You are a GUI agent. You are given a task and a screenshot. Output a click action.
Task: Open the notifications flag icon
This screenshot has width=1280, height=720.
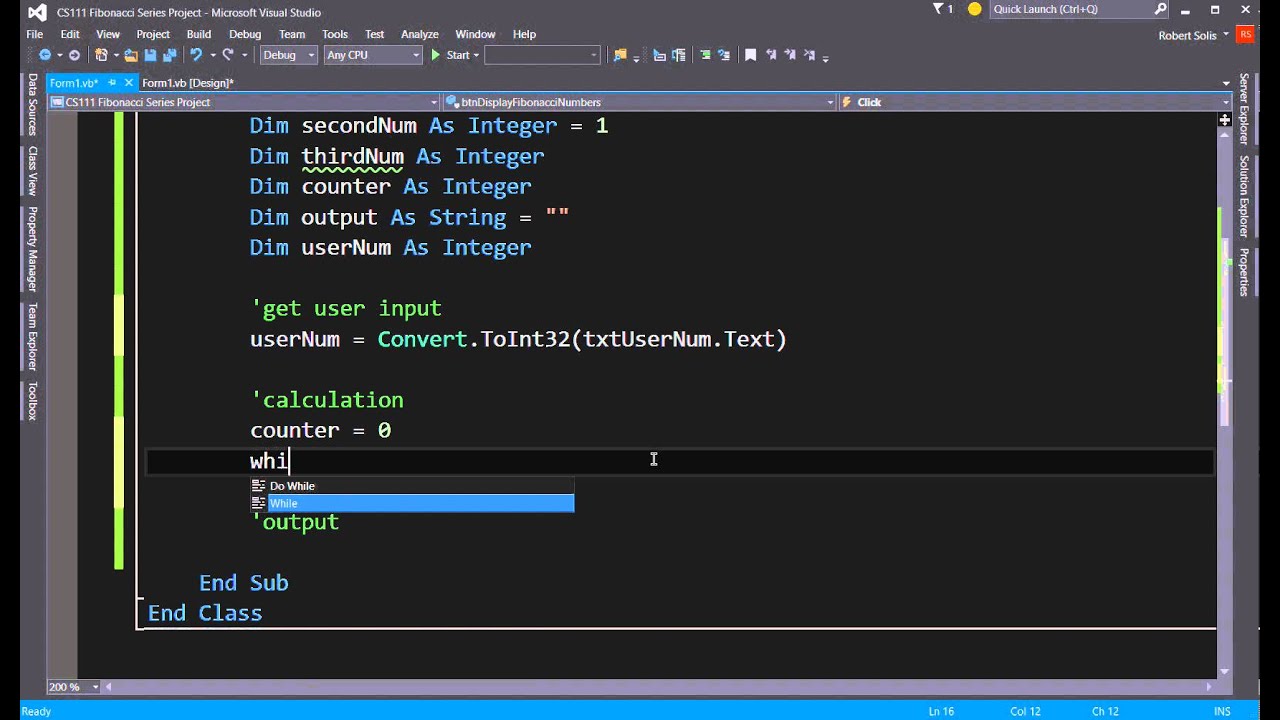(x=939, y=9)
